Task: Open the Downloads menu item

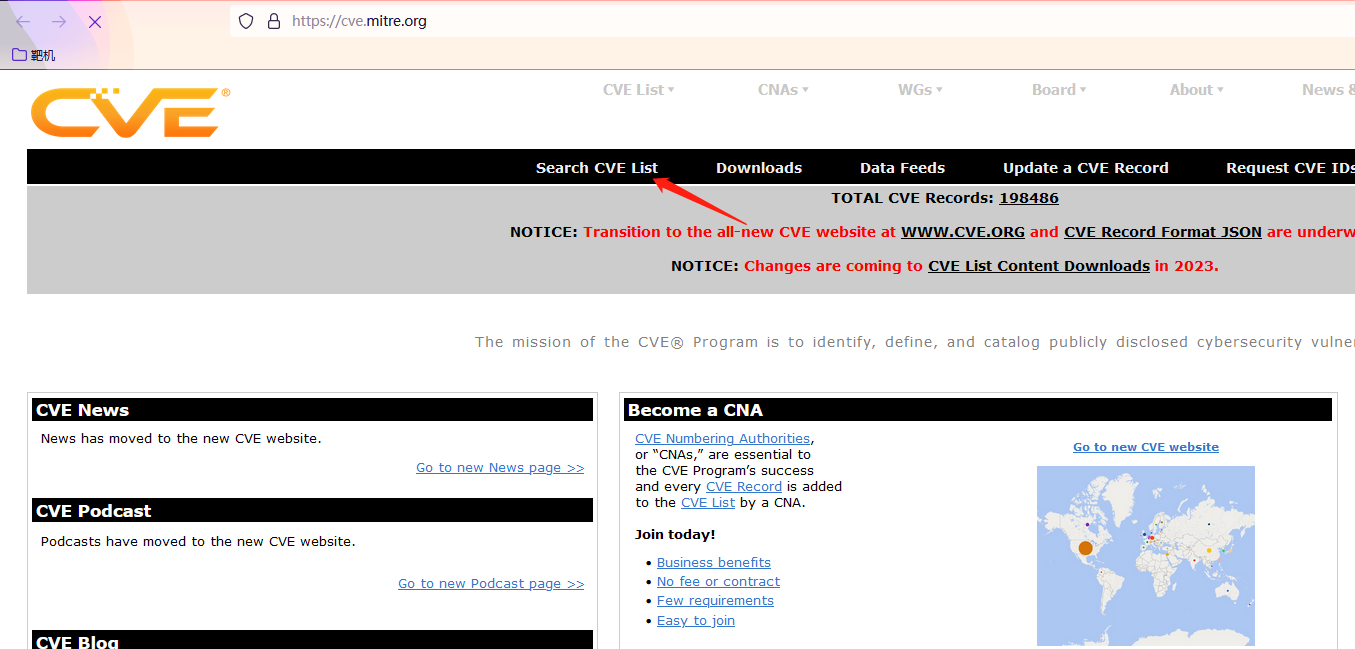Action: (x=759, y=168)
